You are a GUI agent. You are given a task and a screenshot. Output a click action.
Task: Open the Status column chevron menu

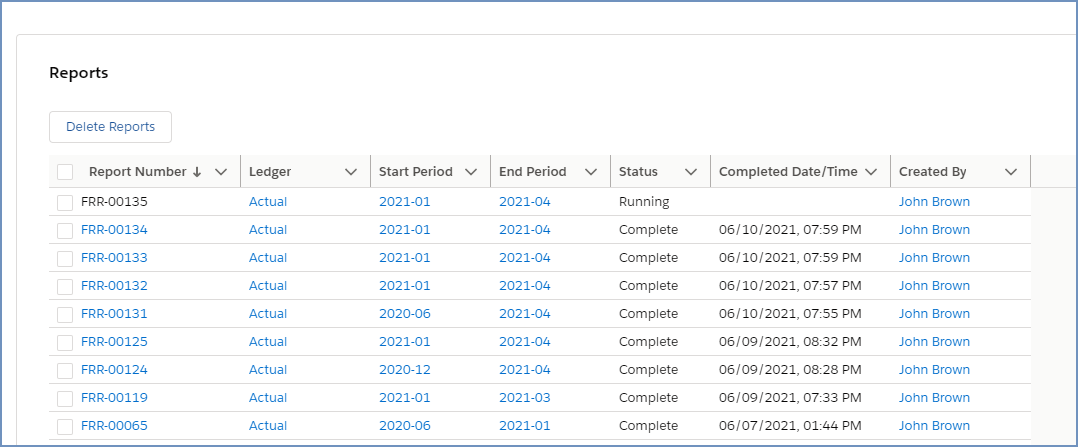click(691, 172)
